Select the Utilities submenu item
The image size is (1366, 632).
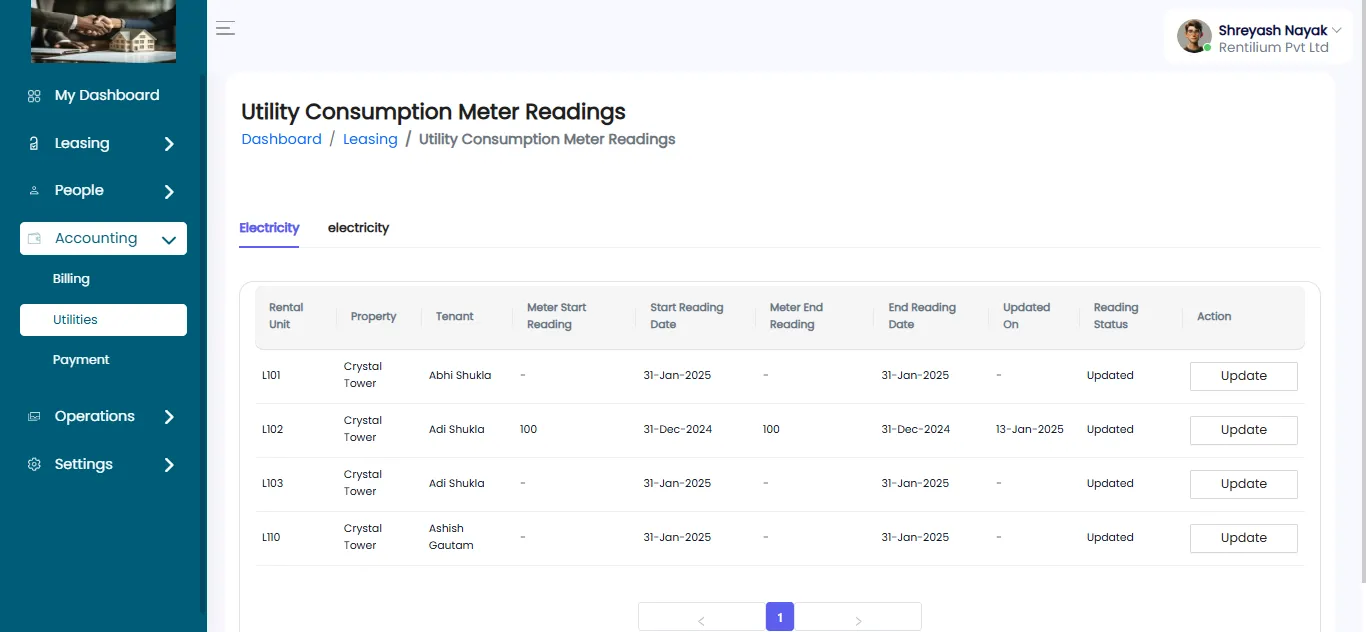(103, 320)
